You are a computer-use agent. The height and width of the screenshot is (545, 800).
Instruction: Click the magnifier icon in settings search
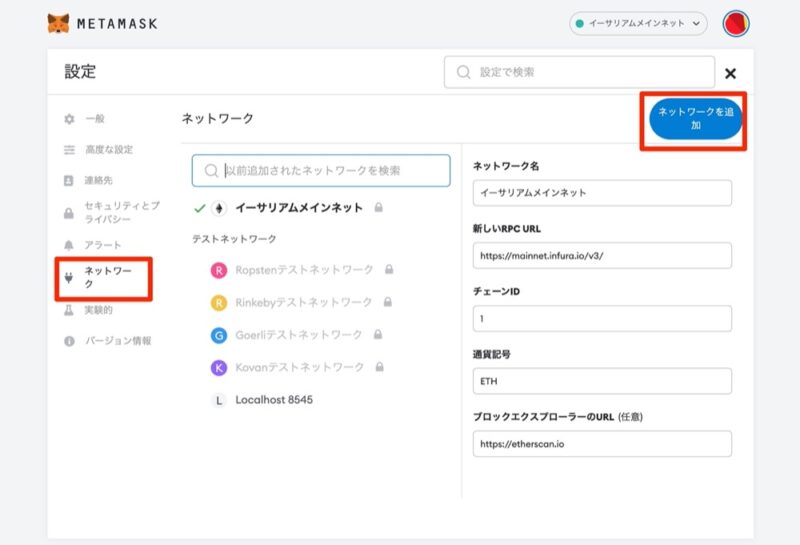[x=463, y=72]
